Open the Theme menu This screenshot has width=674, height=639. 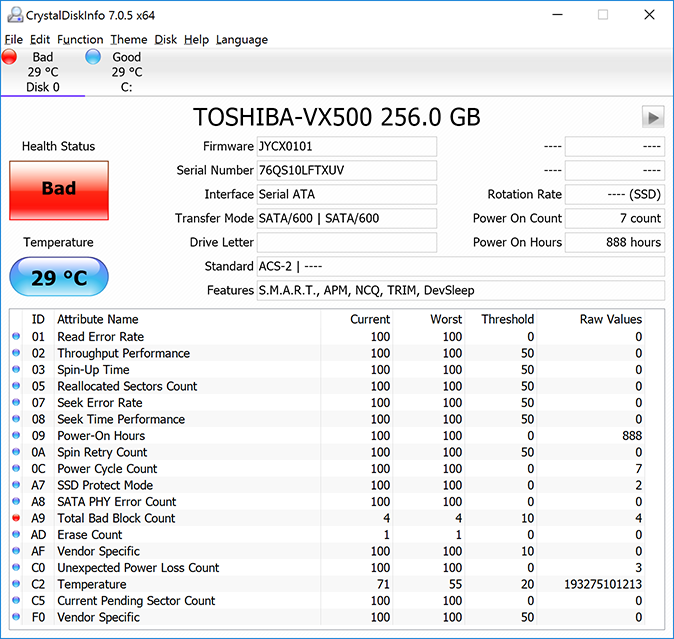coord(129,40)
